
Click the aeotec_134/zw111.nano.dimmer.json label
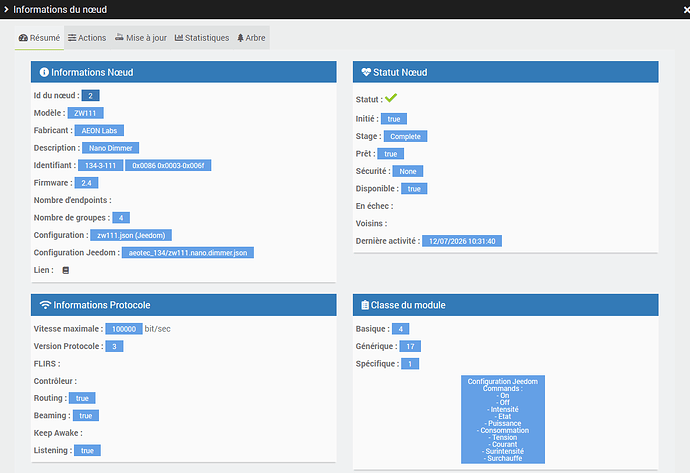pyautogui.click(x=188, y=253)
